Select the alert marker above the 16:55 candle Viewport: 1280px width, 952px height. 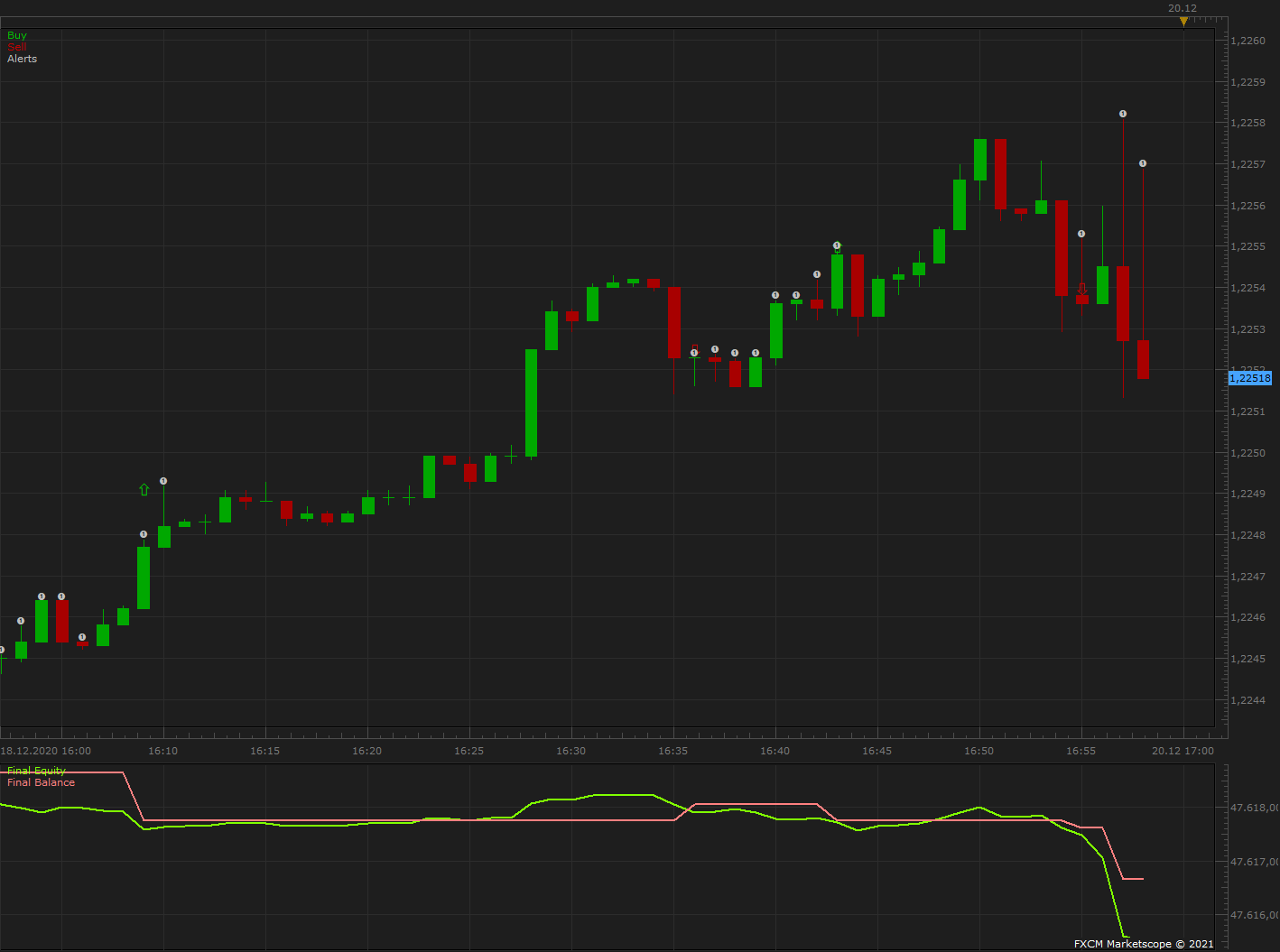[1081, 234]
